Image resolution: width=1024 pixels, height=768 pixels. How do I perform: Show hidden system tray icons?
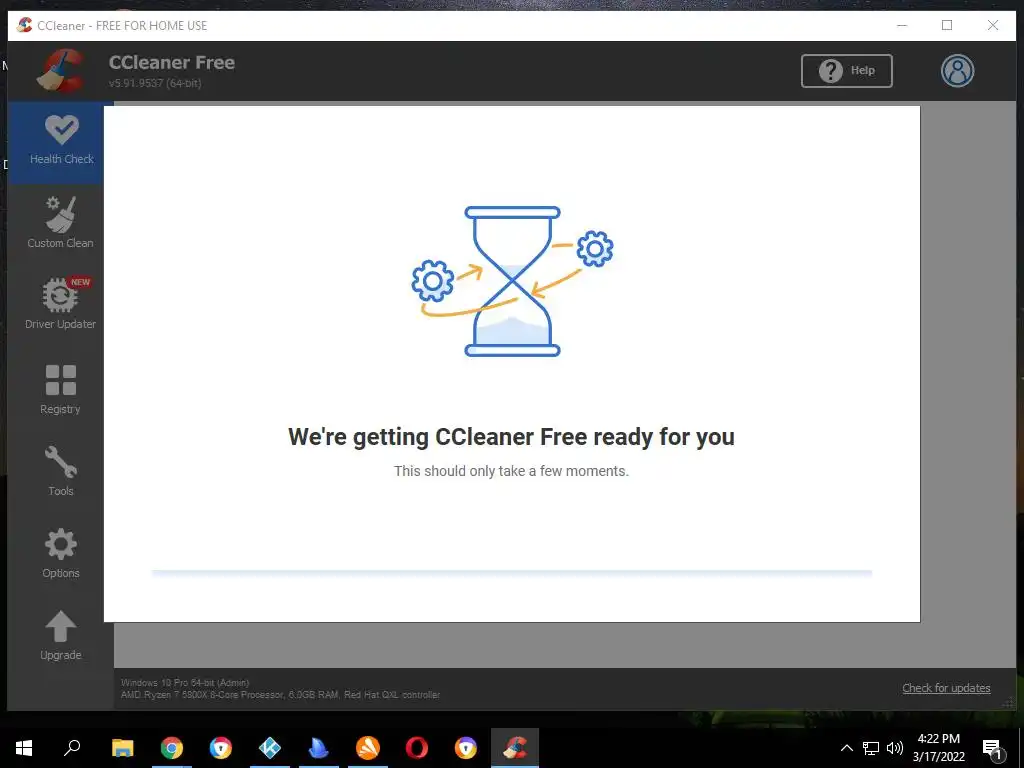coord(846,748)
